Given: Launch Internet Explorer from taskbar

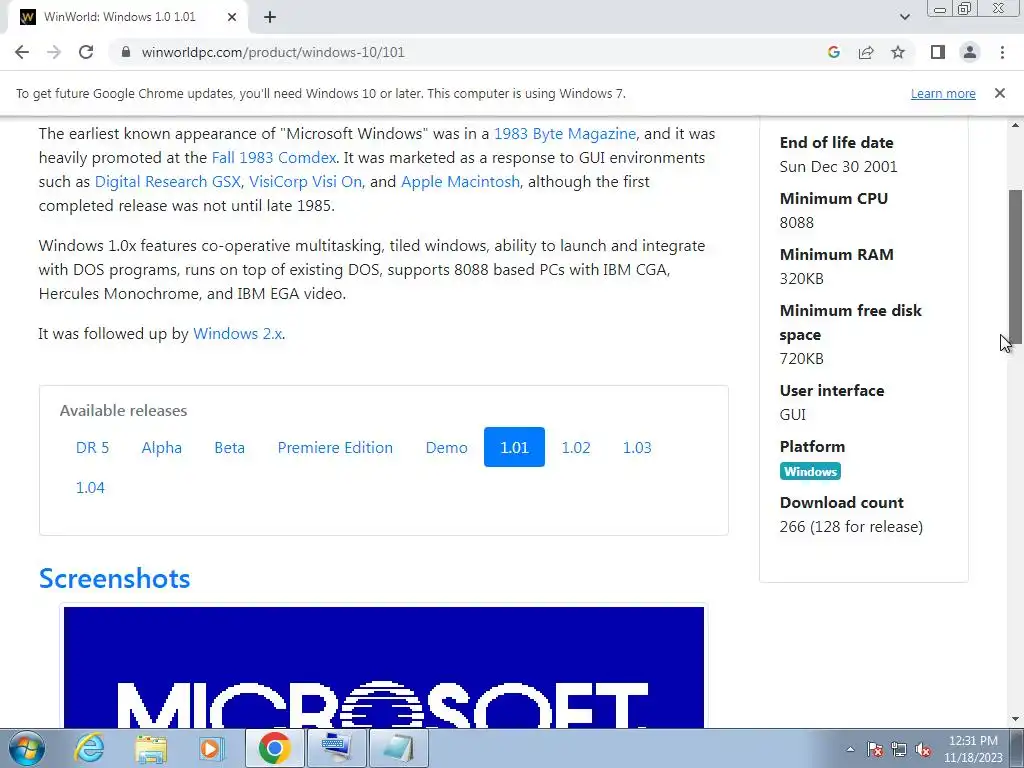Looking at the screenshot, I should coord(89,748).
